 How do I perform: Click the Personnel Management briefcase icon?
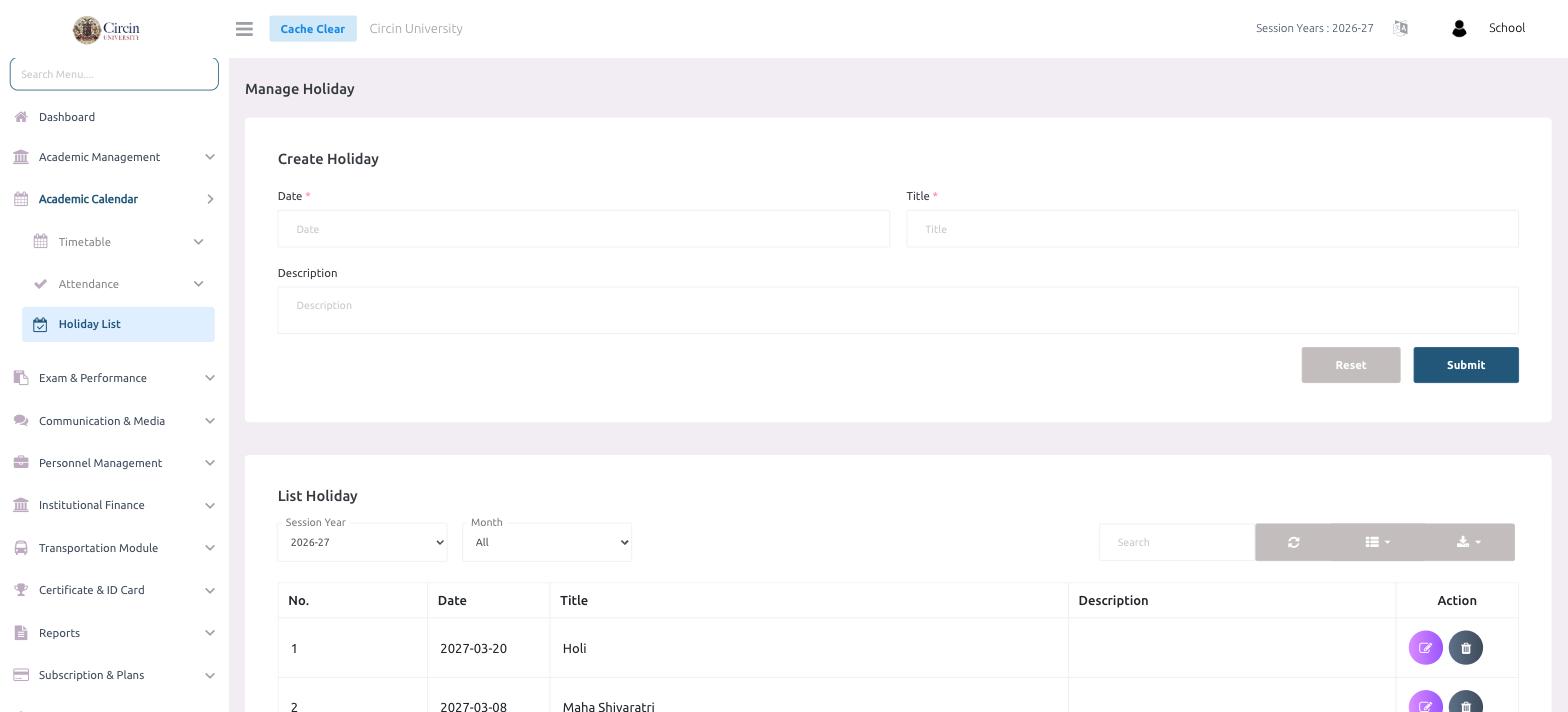pos(21,462)
